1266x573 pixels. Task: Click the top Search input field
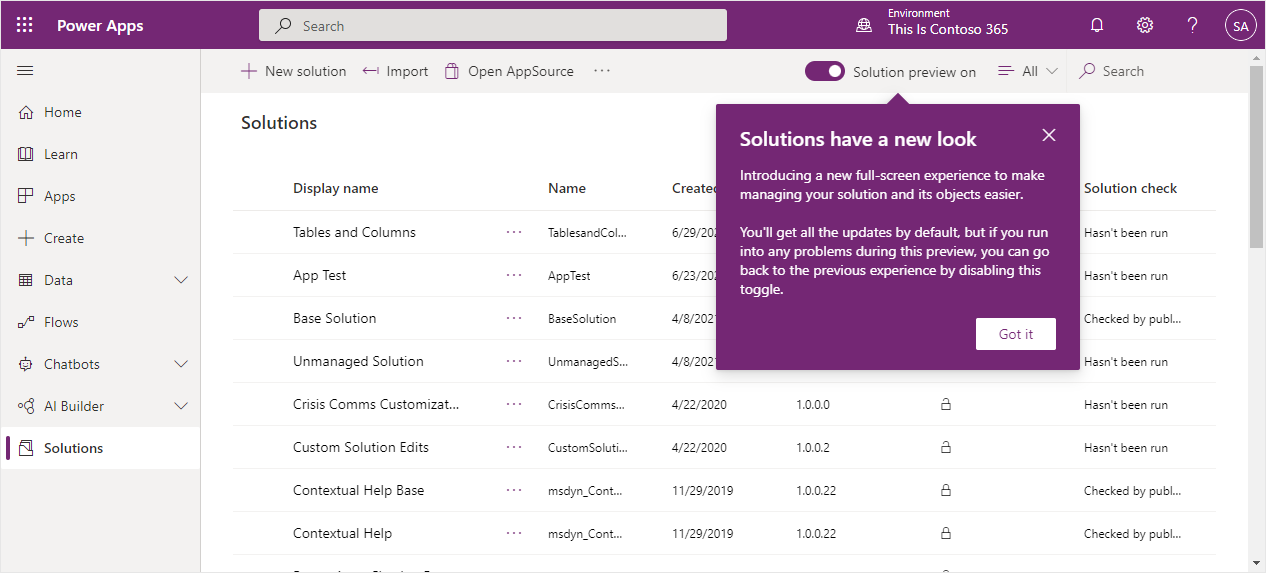[x=492, y=26]
